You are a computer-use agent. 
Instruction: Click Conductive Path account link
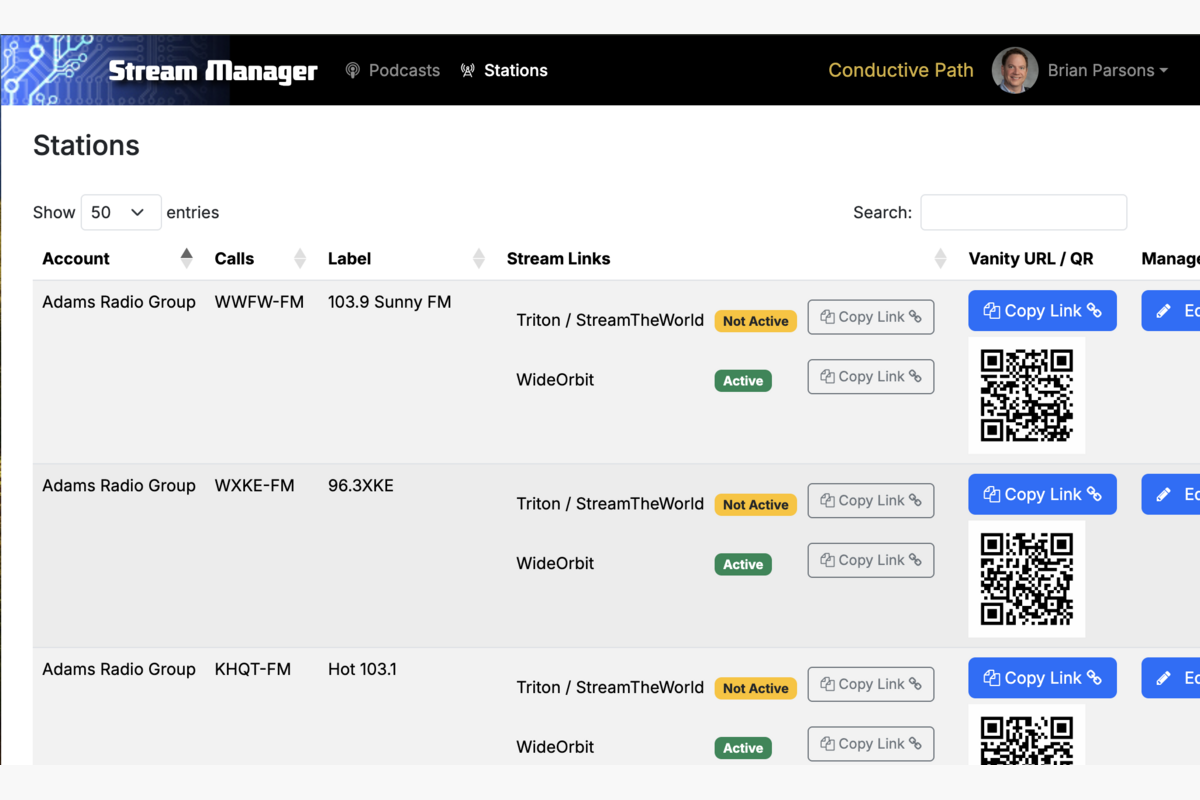[x=900, y=70]
